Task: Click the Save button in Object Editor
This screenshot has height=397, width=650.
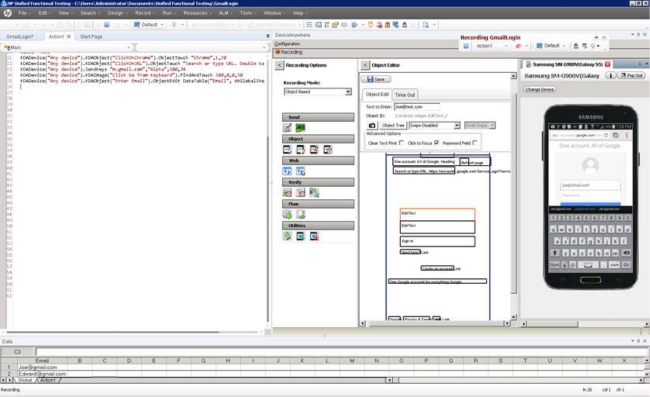Action: (376, 79)
